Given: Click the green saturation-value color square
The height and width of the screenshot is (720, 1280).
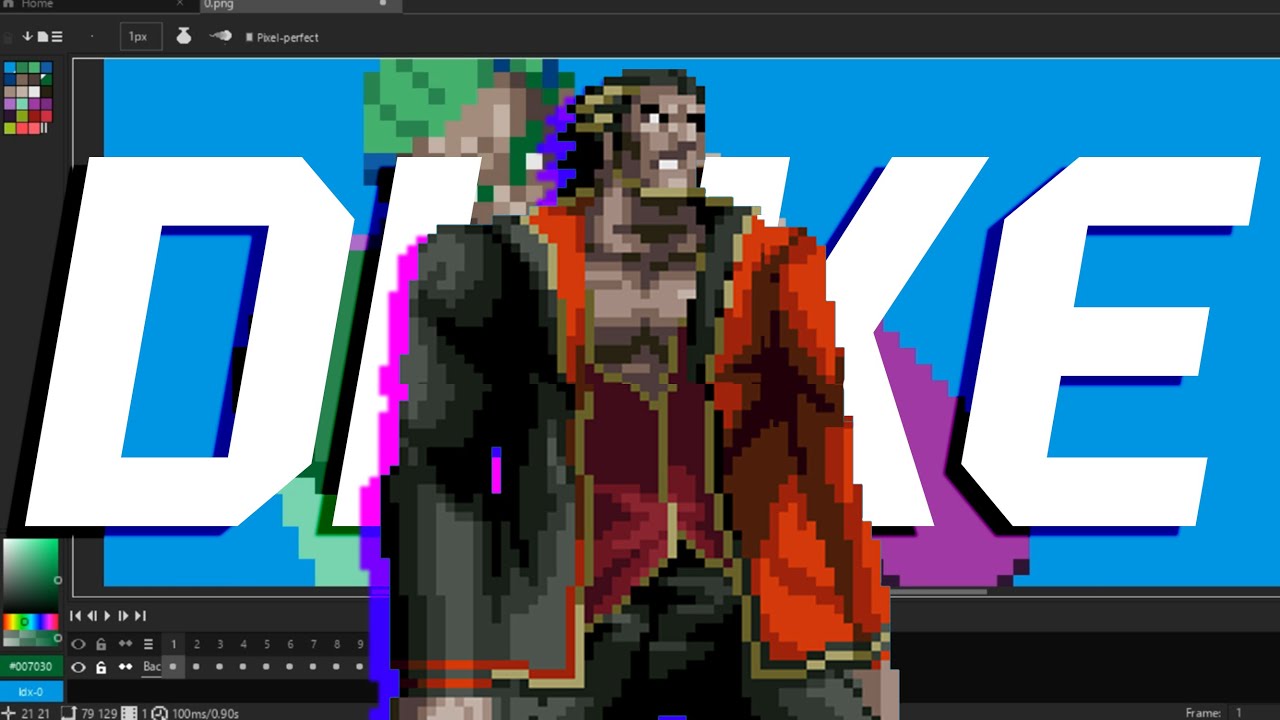Looking at the screenshot, I should tap(31, 575).
